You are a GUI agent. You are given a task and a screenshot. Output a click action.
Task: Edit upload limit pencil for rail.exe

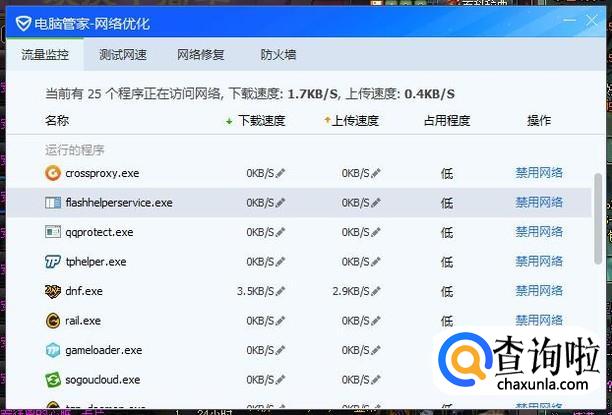[376, 321]
